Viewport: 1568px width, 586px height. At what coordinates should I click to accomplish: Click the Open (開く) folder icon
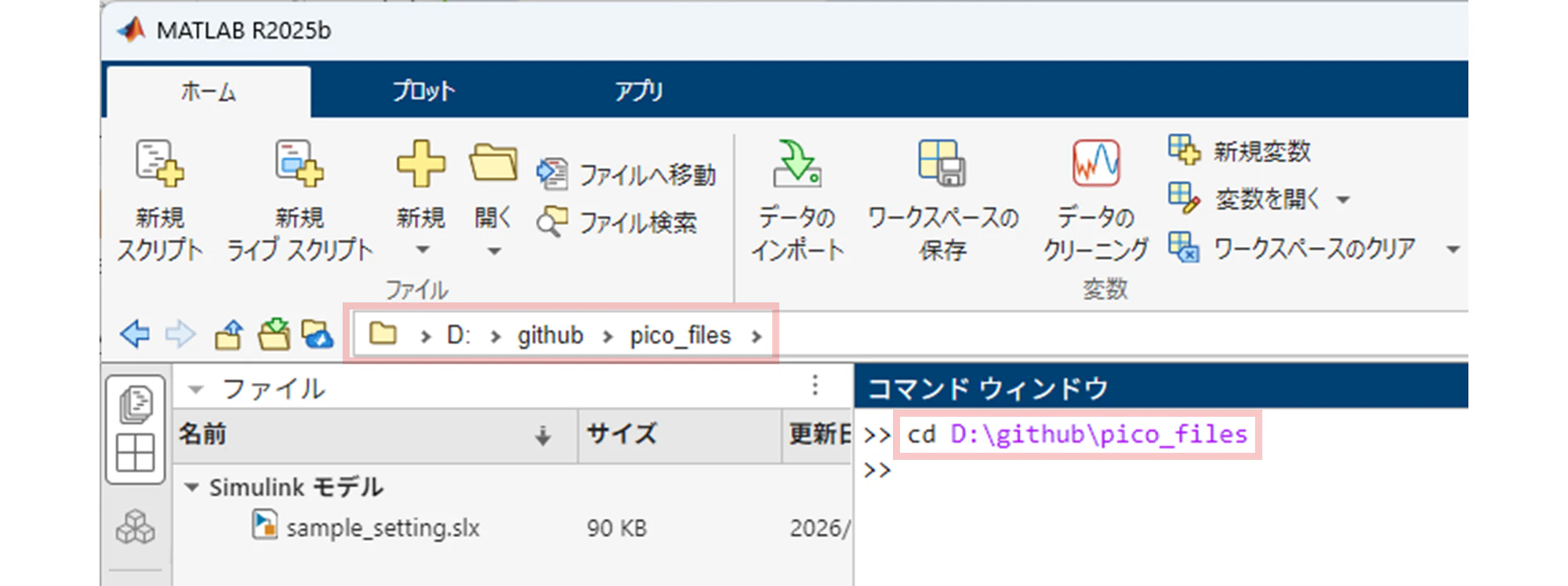[493, 162]
